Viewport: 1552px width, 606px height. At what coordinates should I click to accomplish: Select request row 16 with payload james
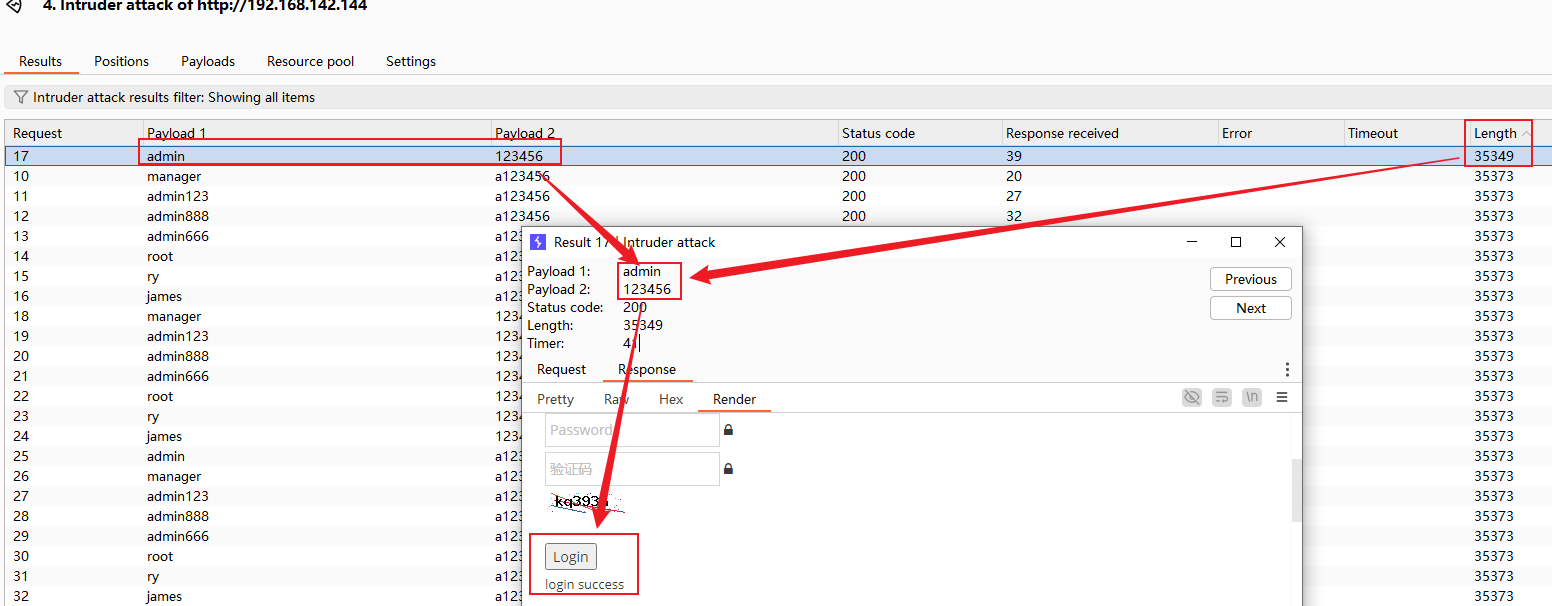(264, 296)
